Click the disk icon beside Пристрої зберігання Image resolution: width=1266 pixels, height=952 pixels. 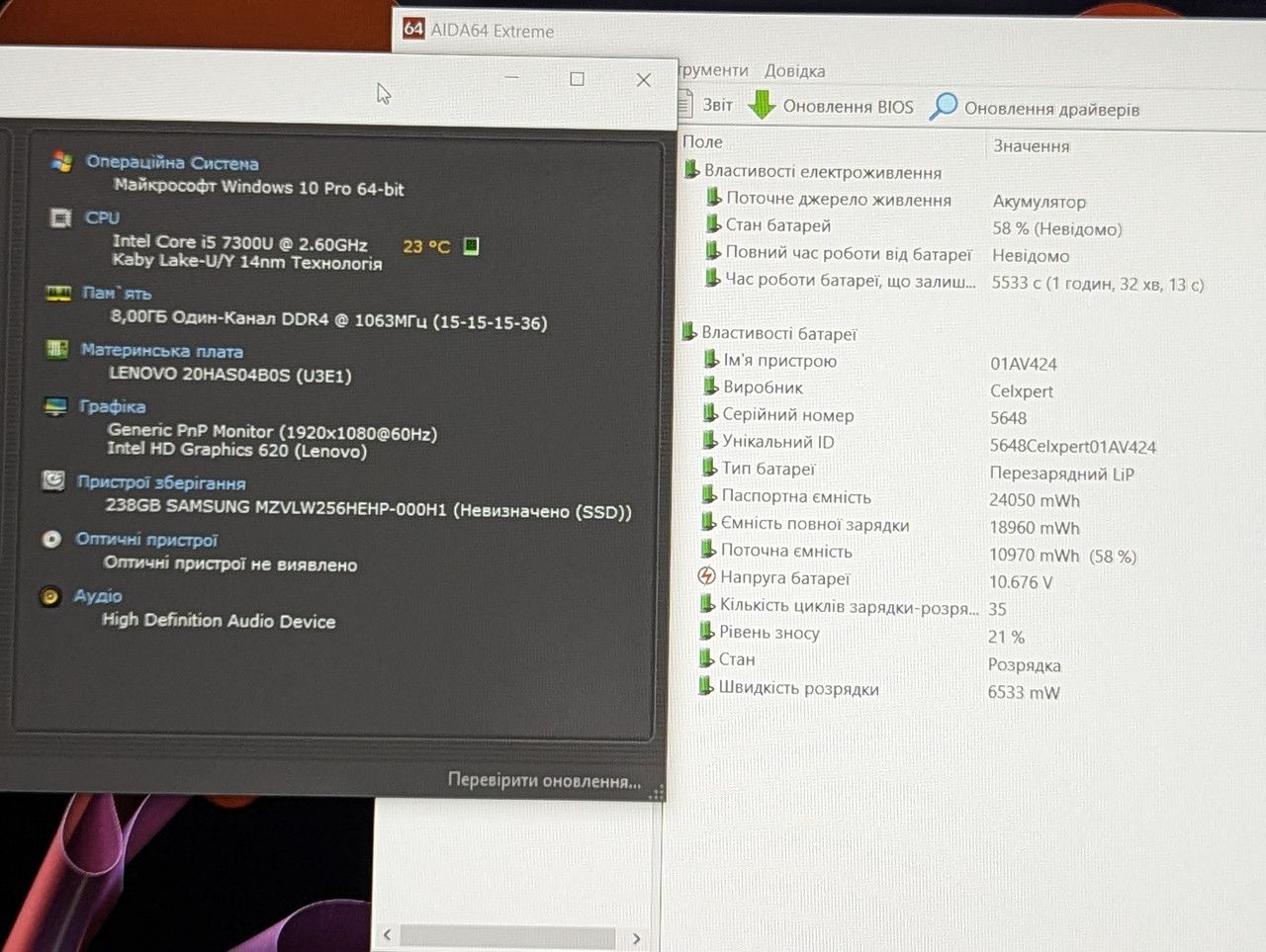(53, 481)
